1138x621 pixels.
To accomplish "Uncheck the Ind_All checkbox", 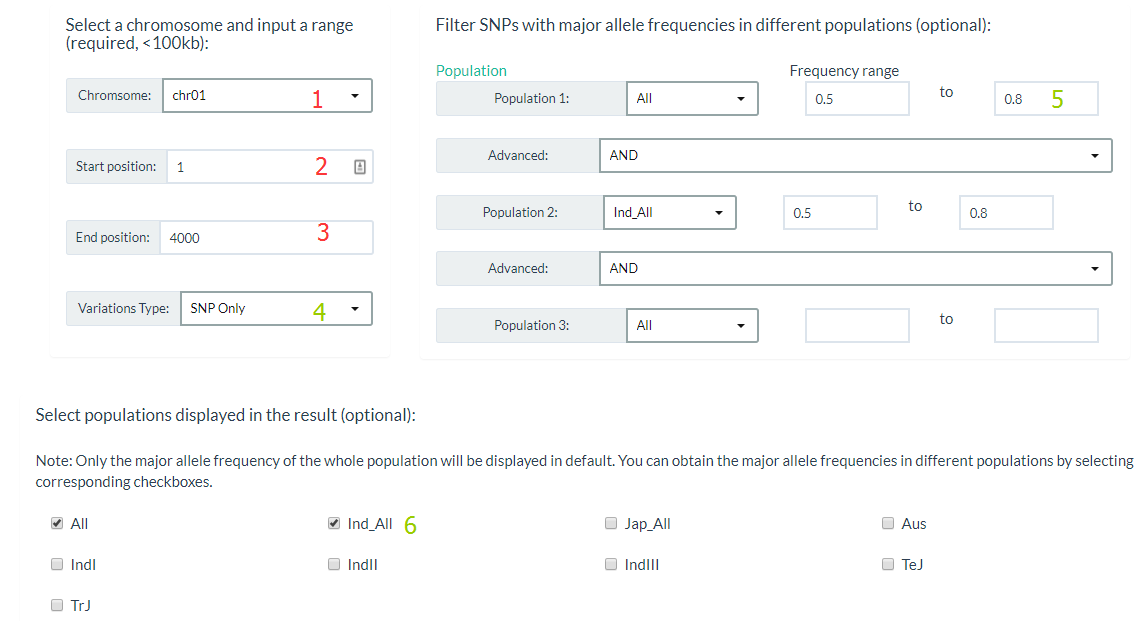I will click(x=334, y=523).
